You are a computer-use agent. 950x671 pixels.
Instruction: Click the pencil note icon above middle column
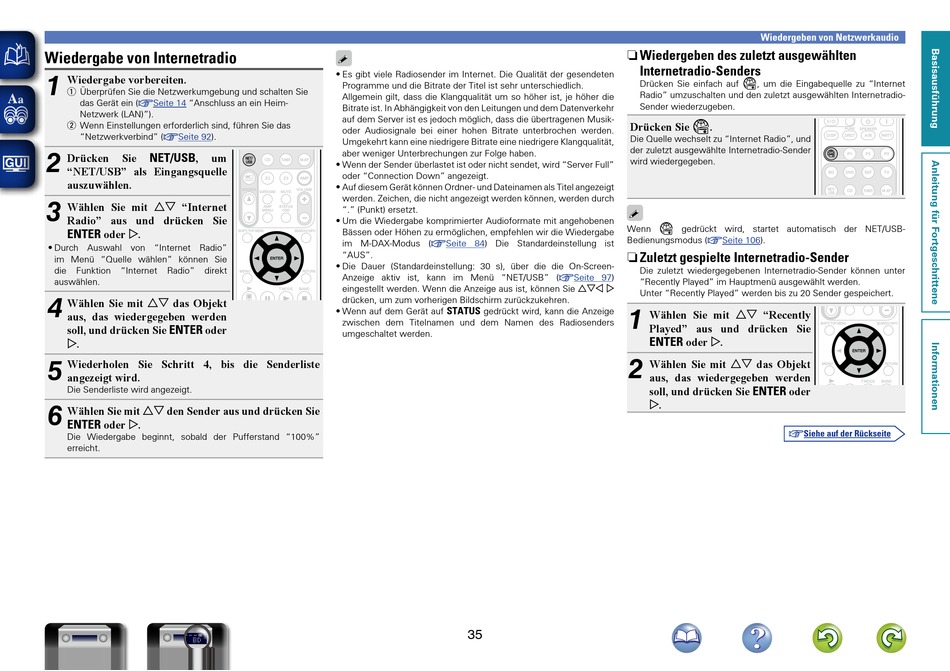click(x=344, y=58)
